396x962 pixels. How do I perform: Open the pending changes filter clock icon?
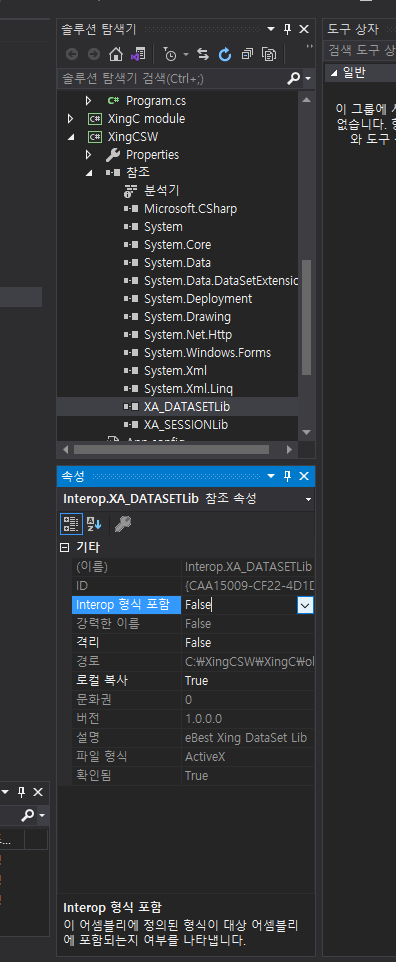pos(170,55)
